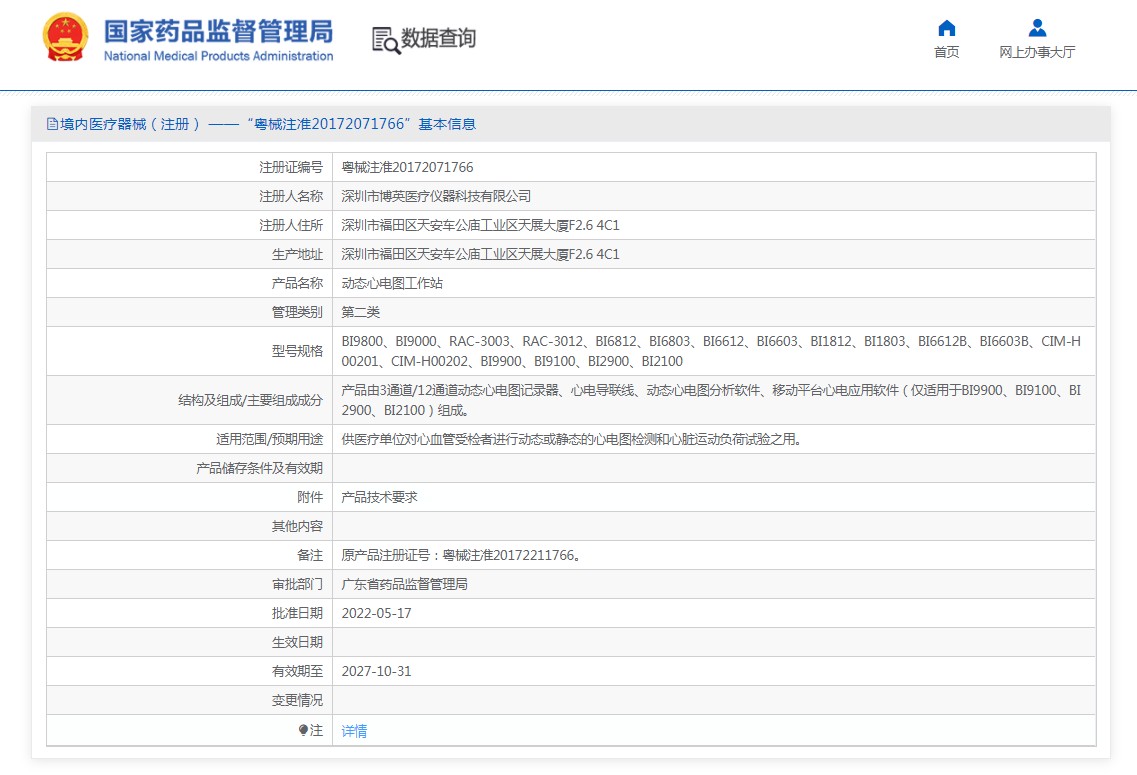Click the 生产地址 address value
Viewport: 1137px width, 775px height.
click(480, 254)
